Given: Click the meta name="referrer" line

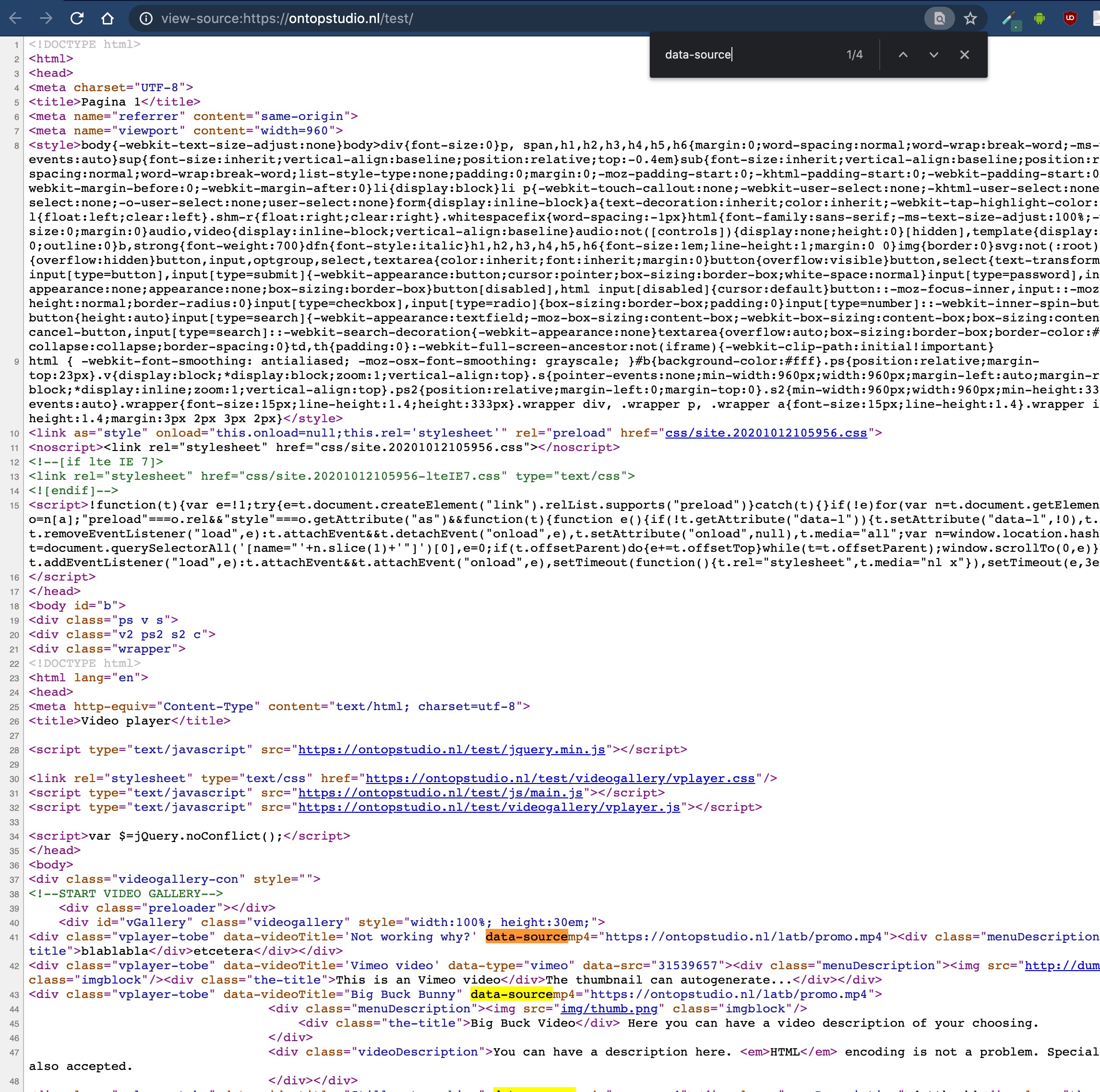Looking at the screenshot, I should pyautogui.click(x=193, y=116).
